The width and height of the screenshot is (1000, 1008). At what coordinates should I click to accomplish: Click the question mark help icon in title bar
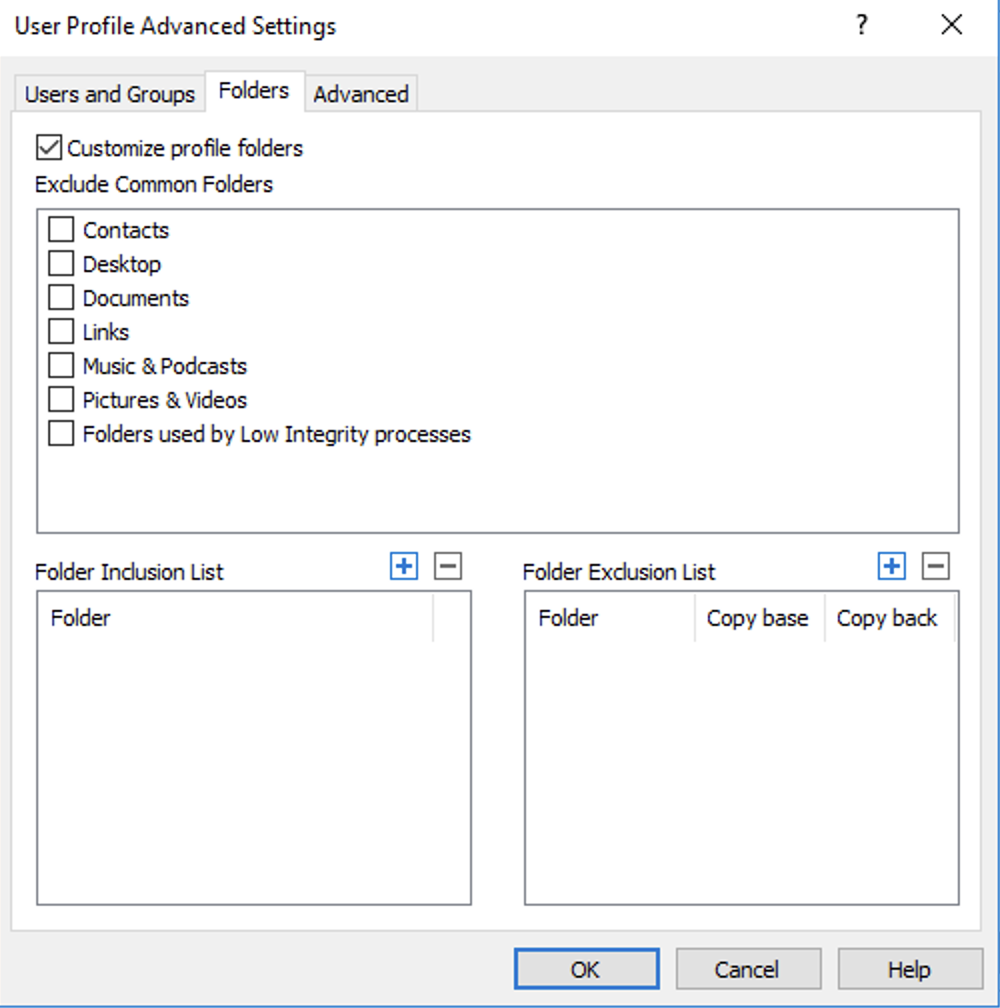tap(861, 26)
